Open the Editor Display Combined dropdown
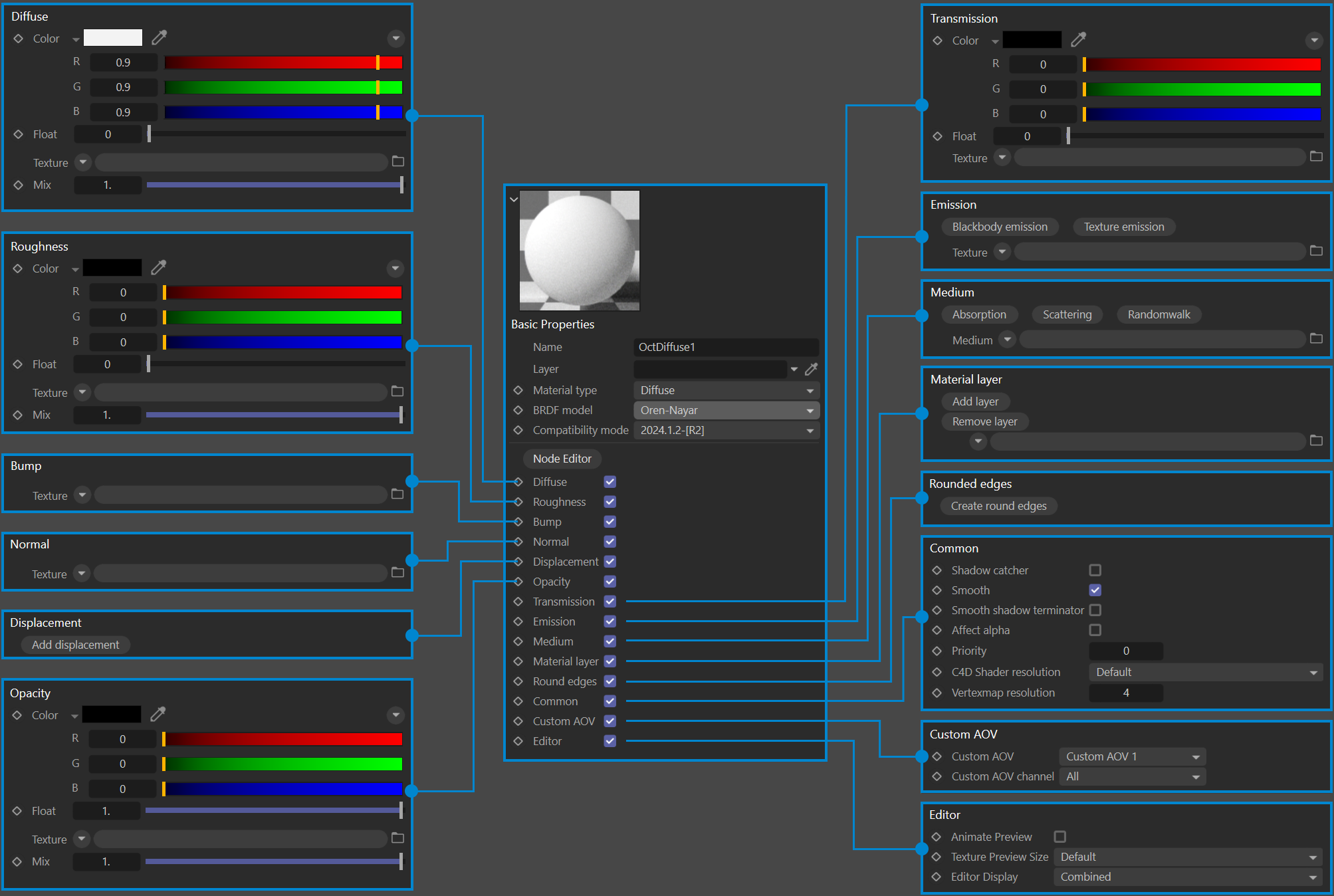This screenshot has width=1334, height=896. coord(1188,877)
